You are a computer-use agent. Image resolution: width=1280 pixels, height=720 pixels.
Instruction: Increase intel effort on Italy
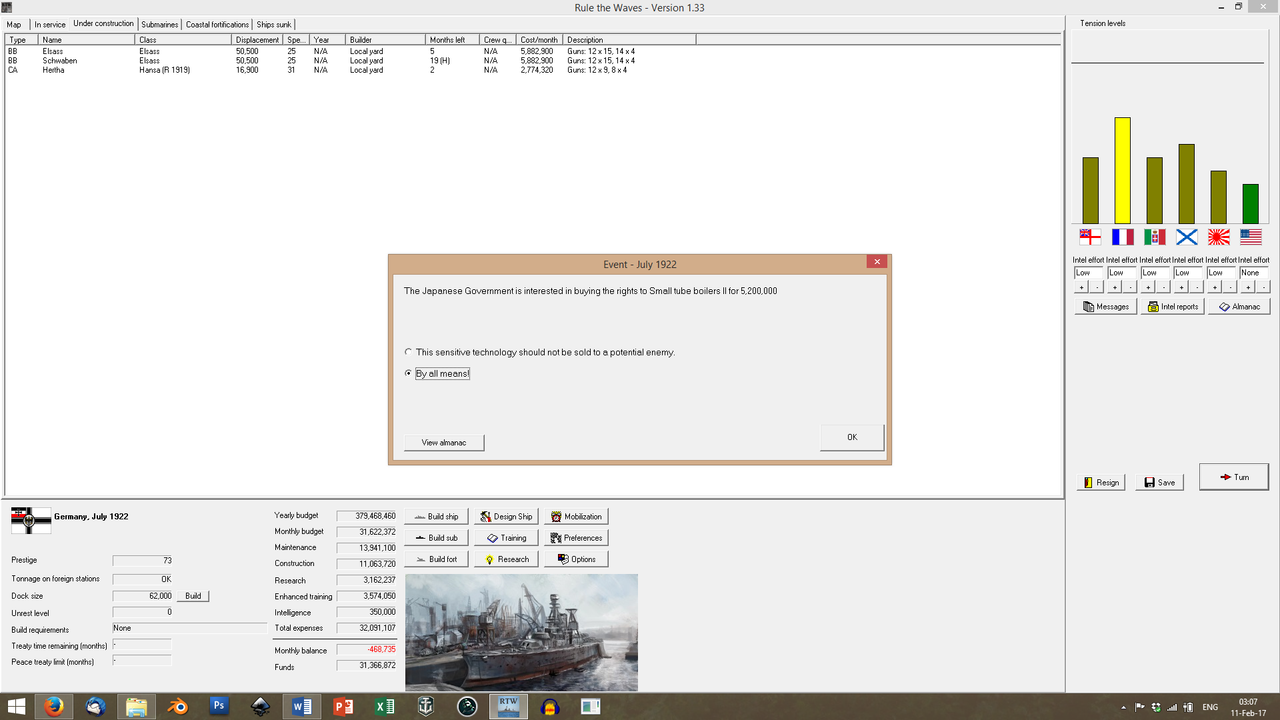1148,287
